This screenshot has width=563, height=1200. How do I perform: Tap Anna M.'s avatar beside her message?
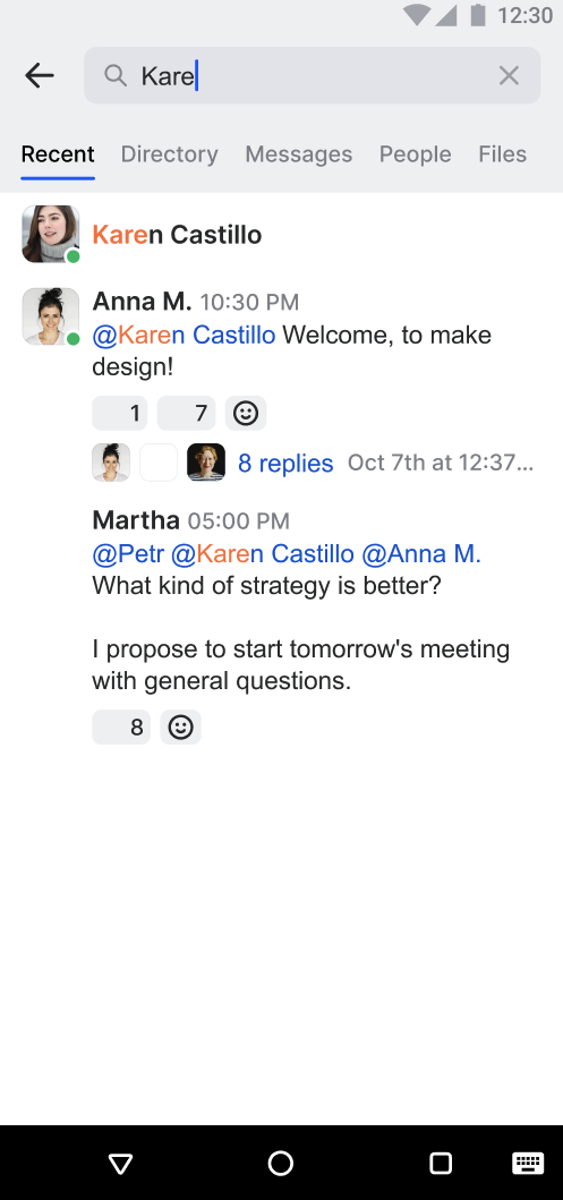click(51, 317)
